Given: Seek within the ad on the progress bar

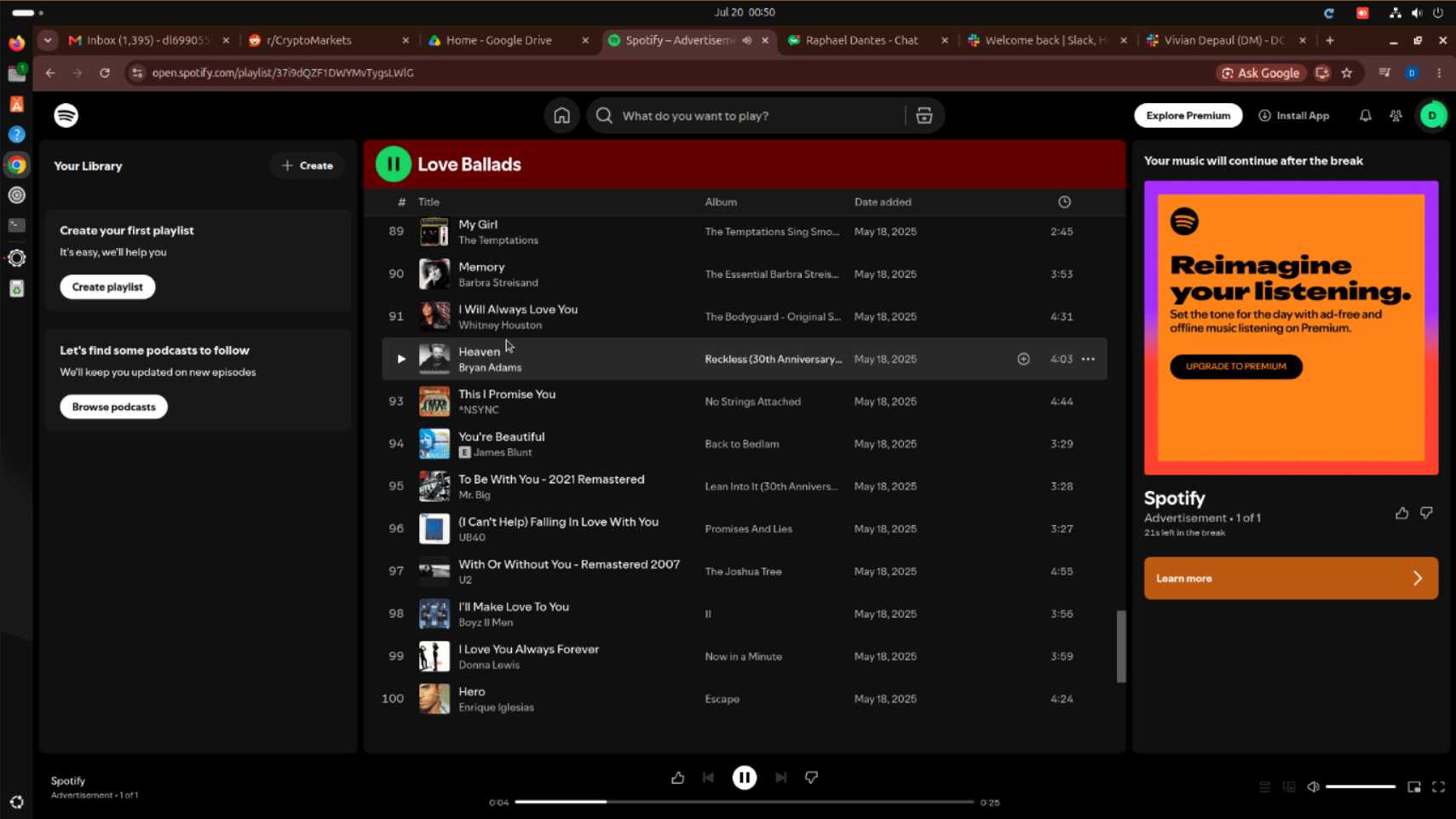Looking at the screenshot, I should [x=745, y=802].
